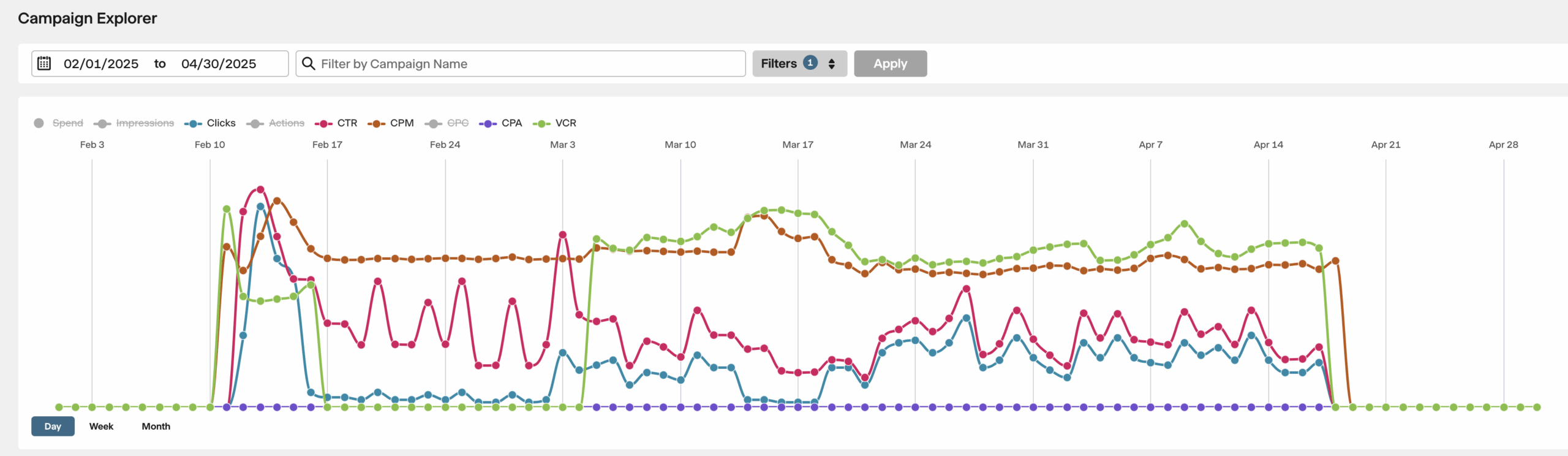Select the Day granularity button

(x=53, y=426)
